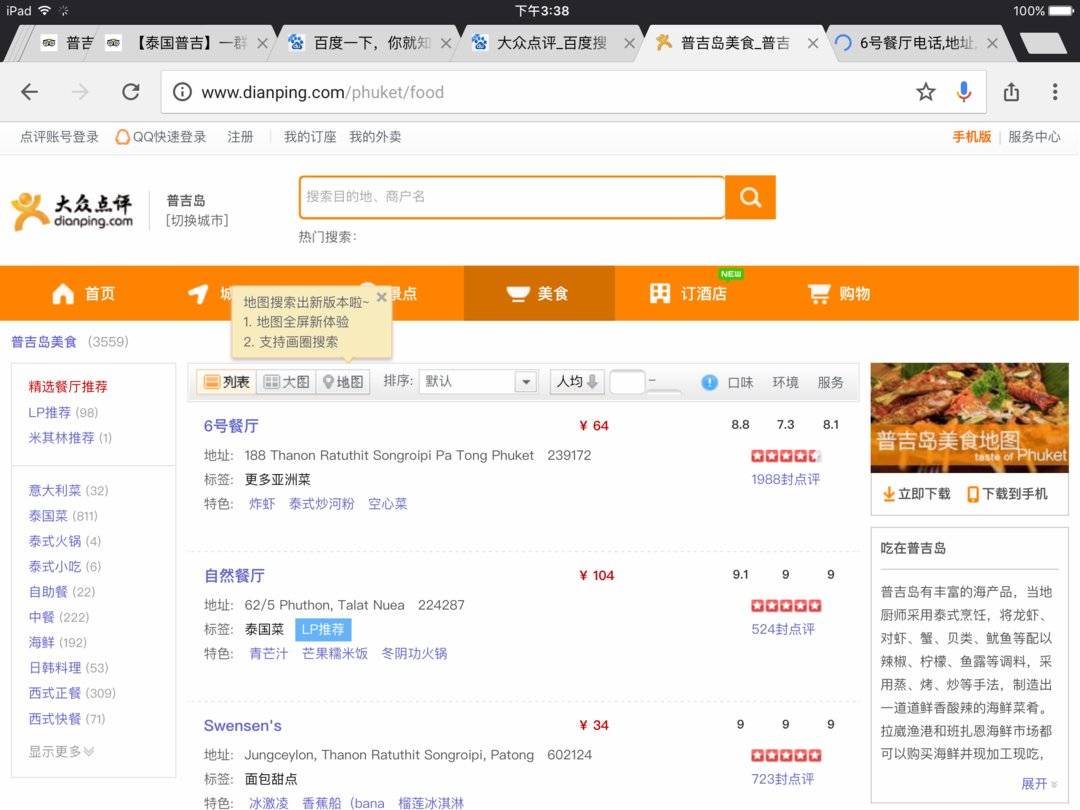Tap the site info icon in address bar

pyautogui.click(x=182, y=92)
